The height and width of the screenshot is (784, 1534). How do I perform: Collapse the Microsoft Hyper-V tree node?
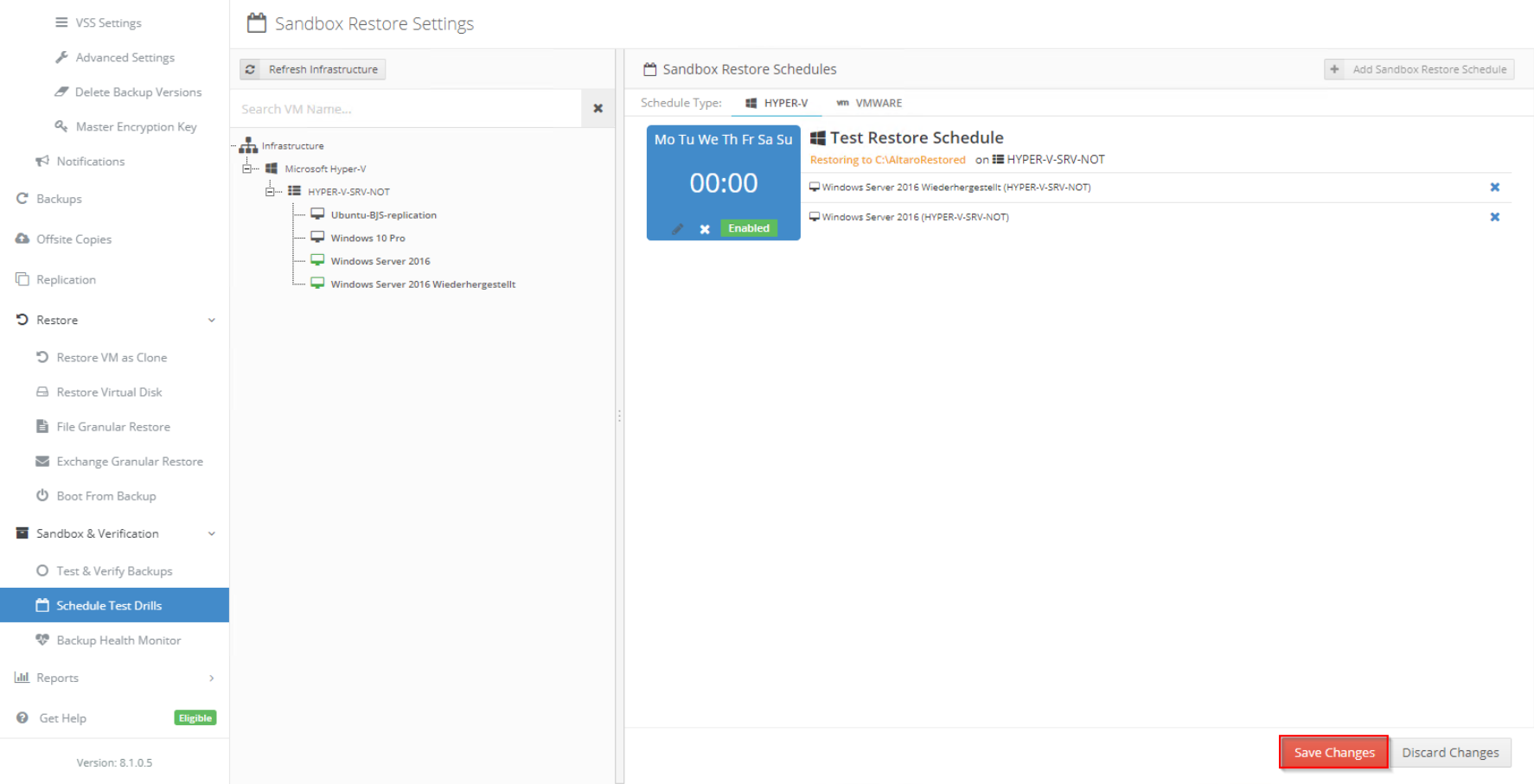tap(246, 169)
